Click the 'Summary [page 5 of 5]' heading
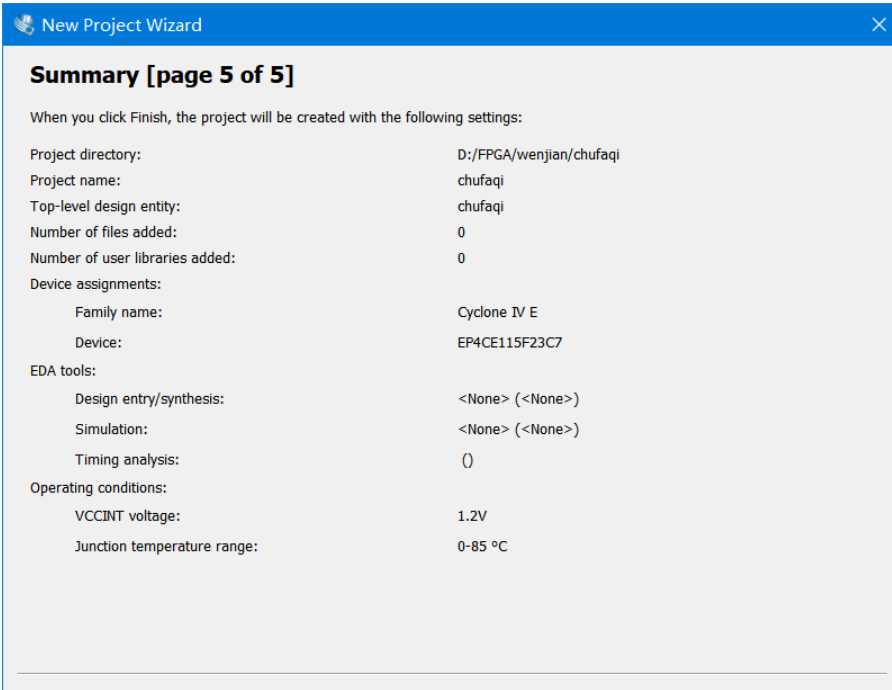The height and width of the screenshot is (690, 892). point(162,75)
